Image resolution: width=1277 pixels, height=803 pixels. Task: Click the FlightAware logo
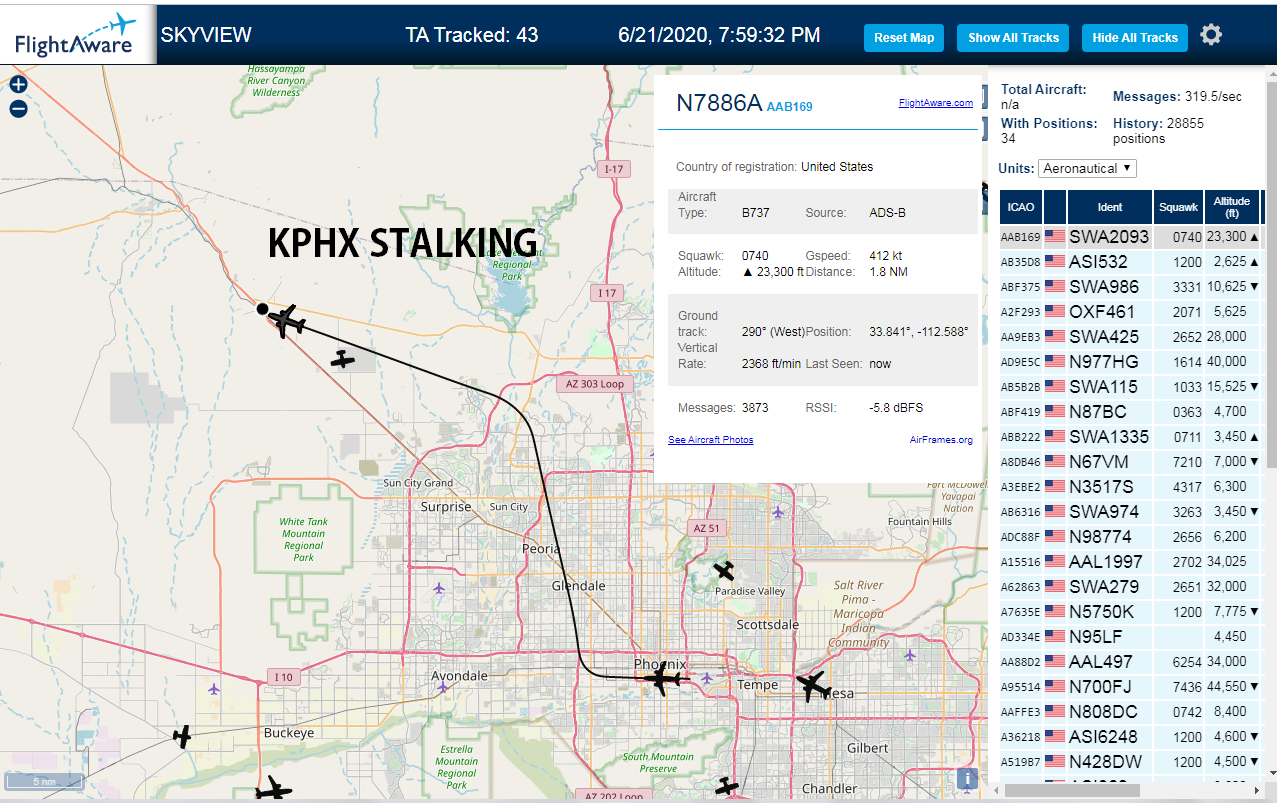pyautogui.click(x=77, y=35)
